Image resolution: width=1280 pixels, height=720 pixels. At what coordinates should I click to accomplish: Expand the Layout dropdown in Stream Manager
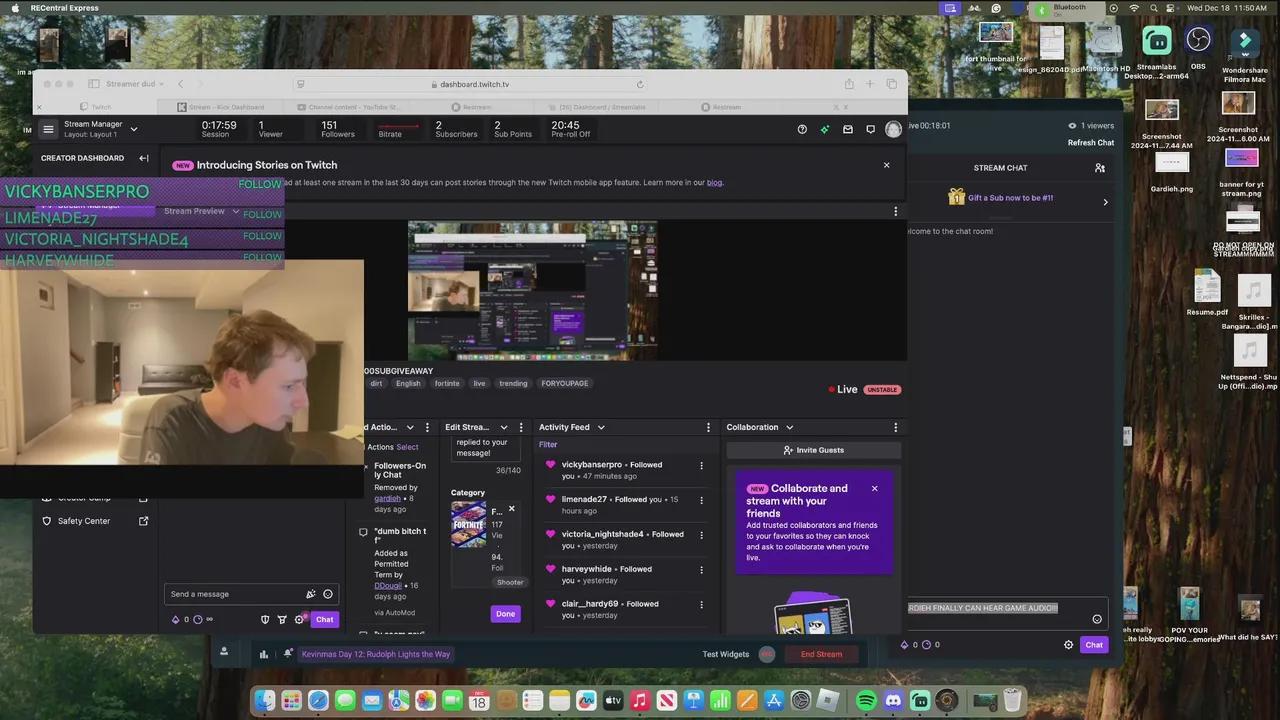pos(133,130)
